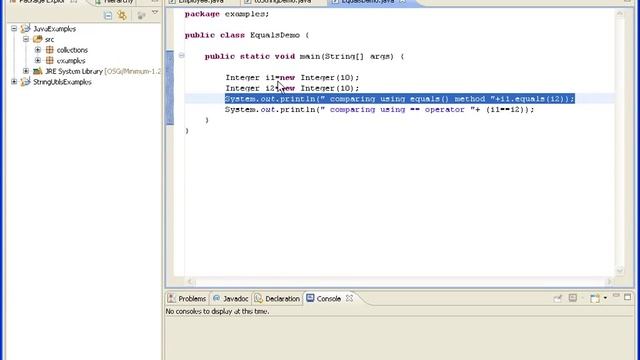The width and height of the screenshot is (640, 360).
Task: Collapse the src folder node
Action: (26, 39)
